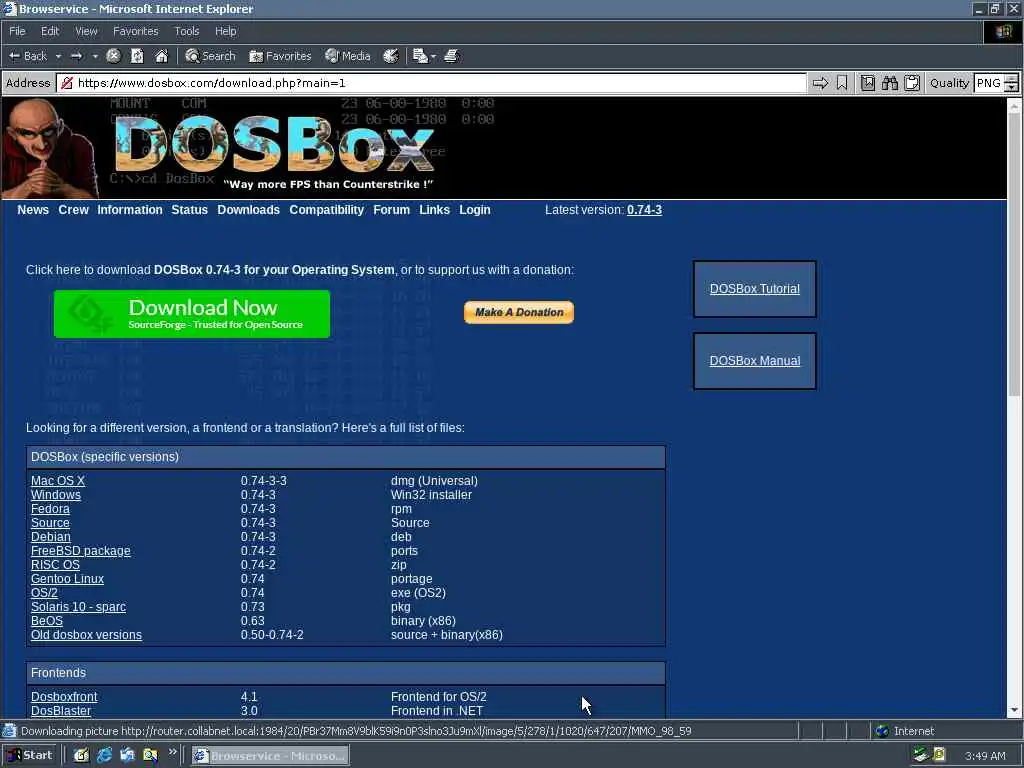The width and height of the screenshot is (1024, 768).
Task: Click the Mail toolbar icon
Action: point(420,56)
